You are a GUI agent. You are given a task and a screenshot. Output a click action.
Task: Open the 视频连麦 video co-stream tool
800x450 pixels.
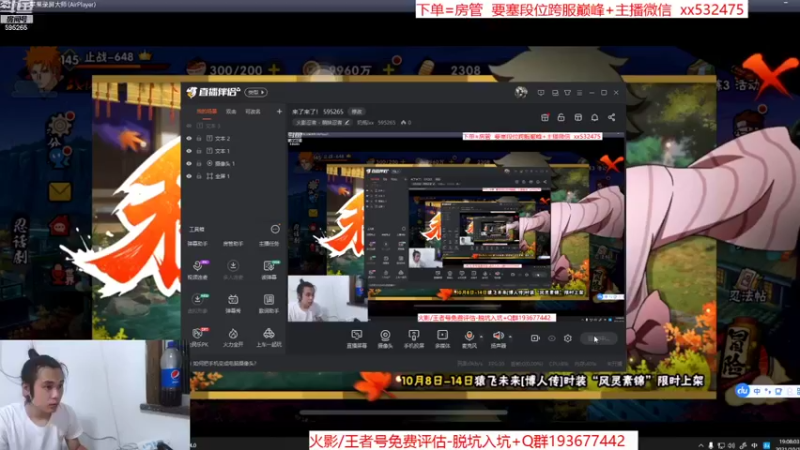pos(198,269)
